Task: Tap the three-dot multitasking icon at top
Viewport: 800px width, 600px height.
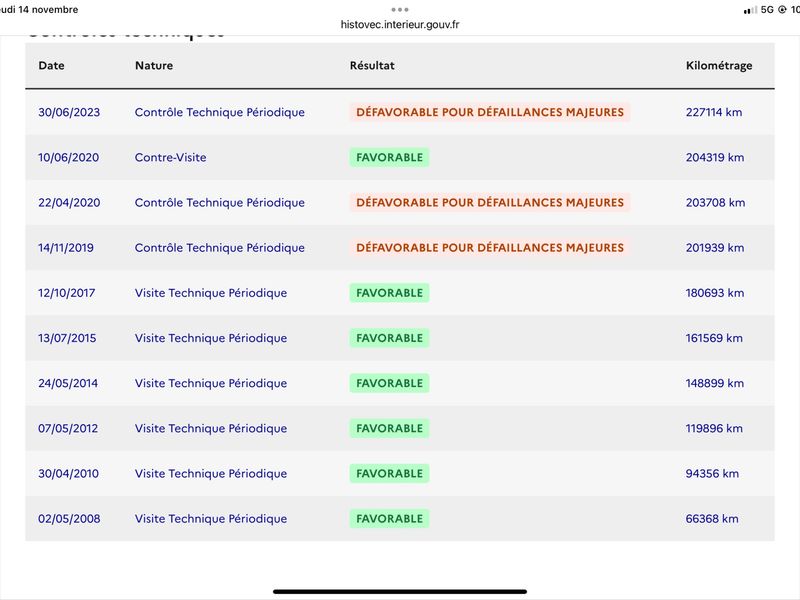Action: pos(400,9)
